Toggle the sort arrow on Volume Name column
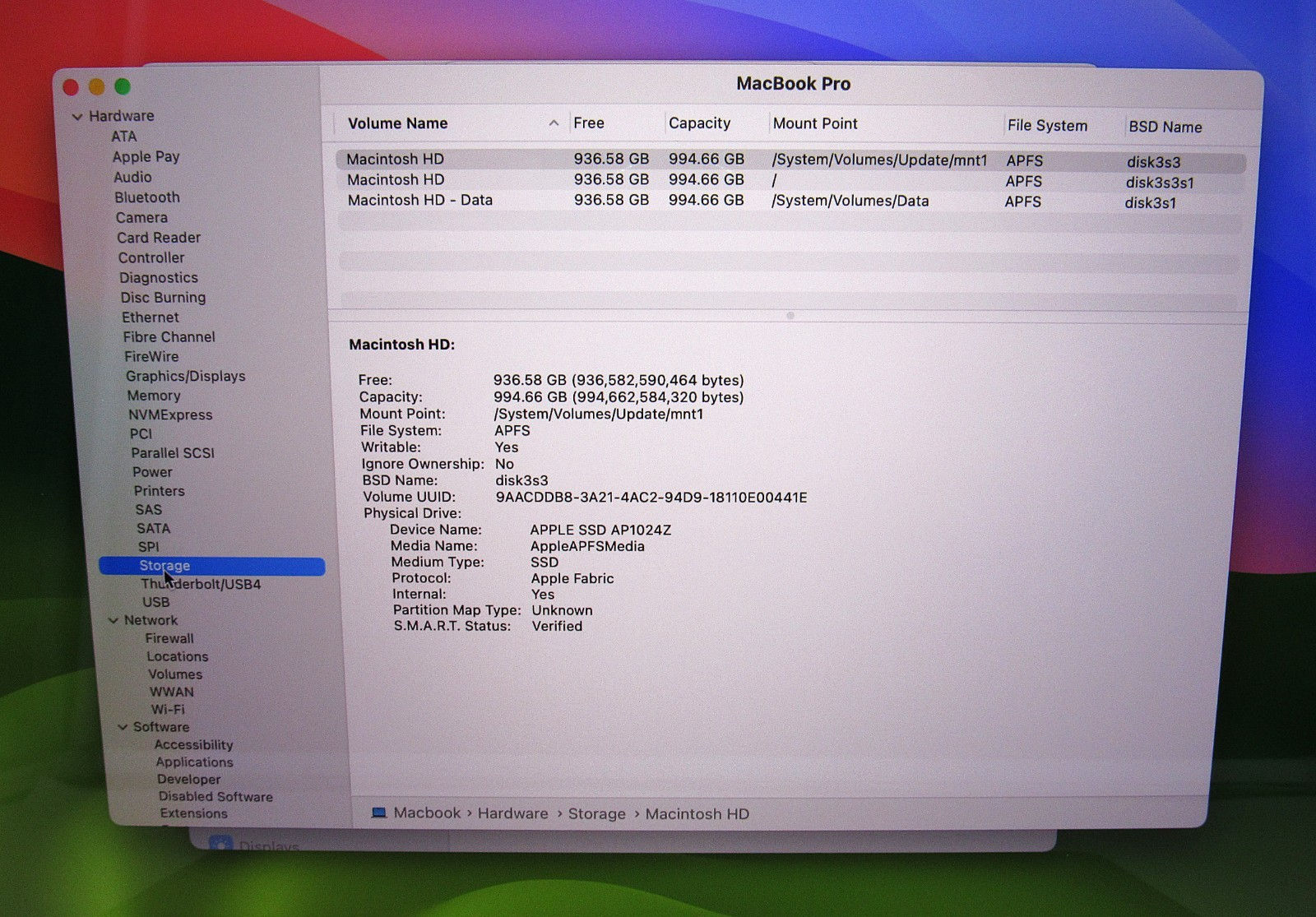The width and height of the screenshot is (1316, 917). pos(554,123)
